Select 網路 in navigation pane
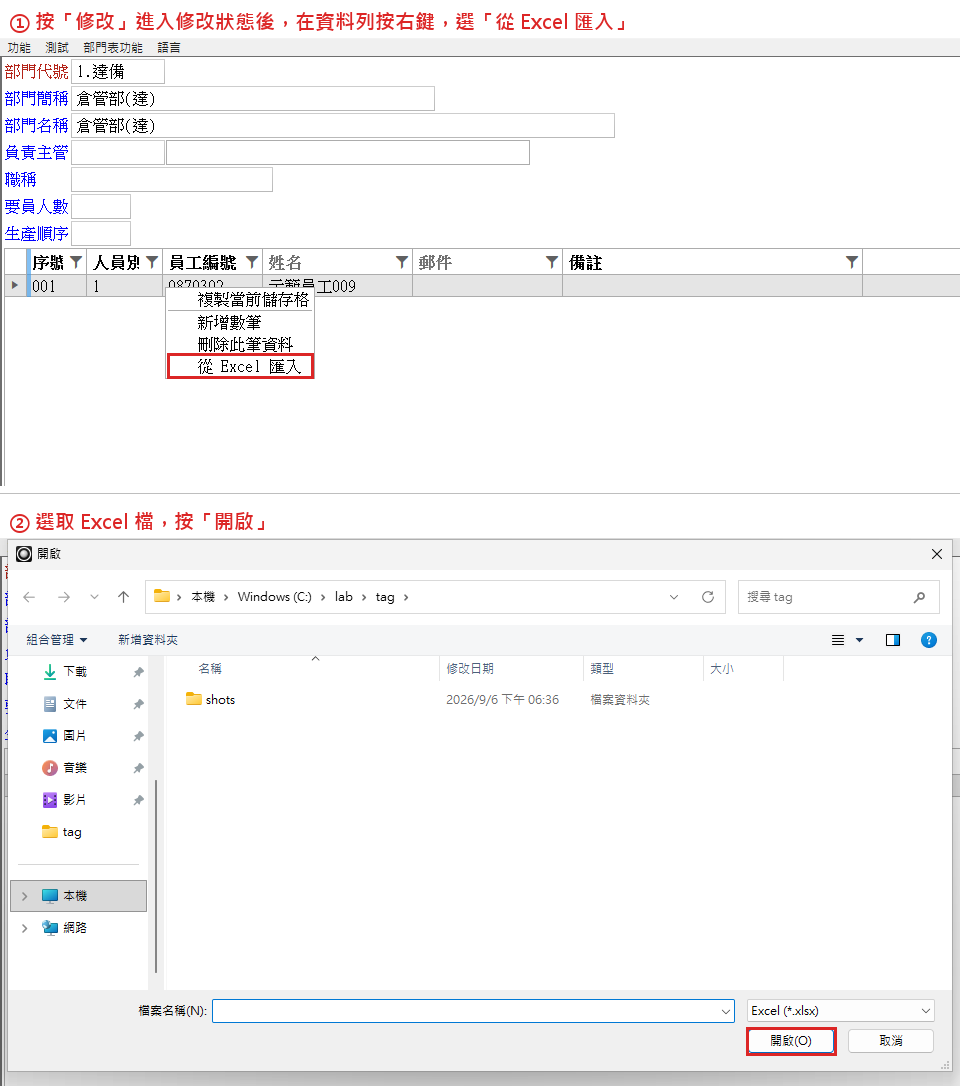This screenshot has height=1086, width=960. point(75,928)
